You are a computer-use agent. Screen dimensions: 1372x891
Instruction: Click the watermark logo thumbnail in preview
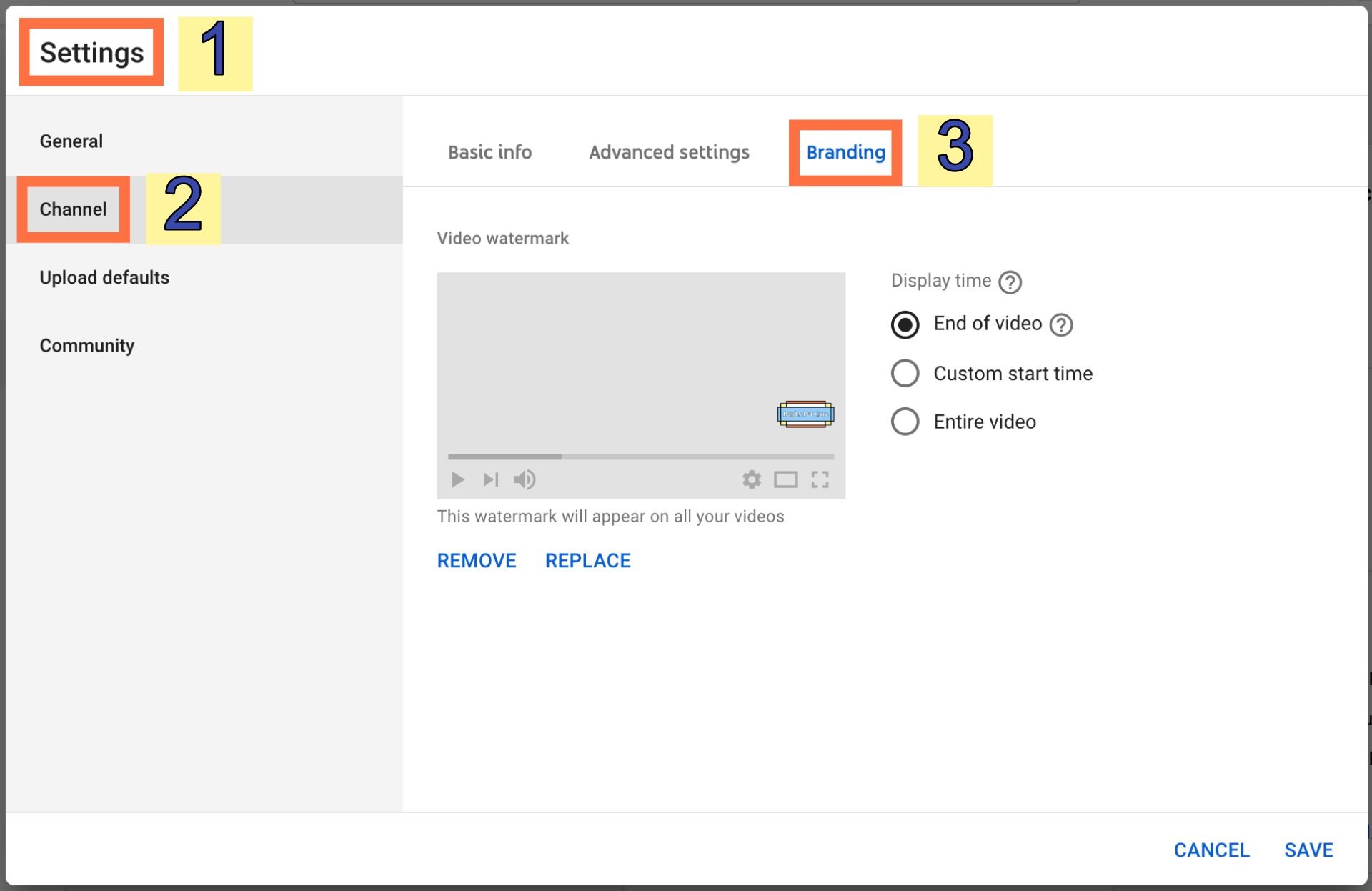point(805,414)
